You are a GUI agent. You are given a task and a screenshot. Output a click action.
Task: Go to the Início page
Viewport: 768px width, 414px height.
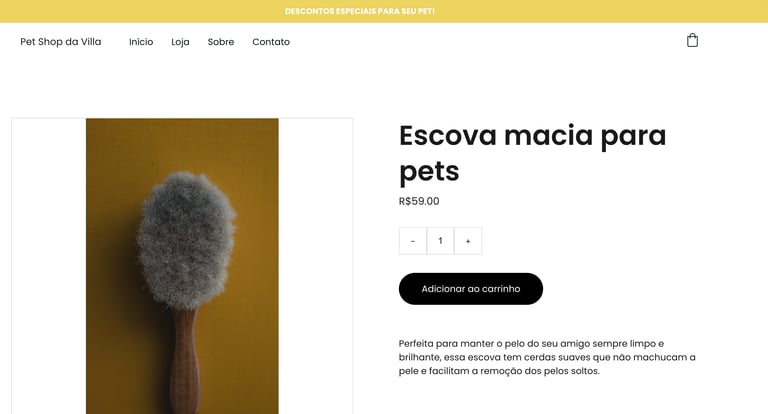pyautogui.click(x=141, y=42)
